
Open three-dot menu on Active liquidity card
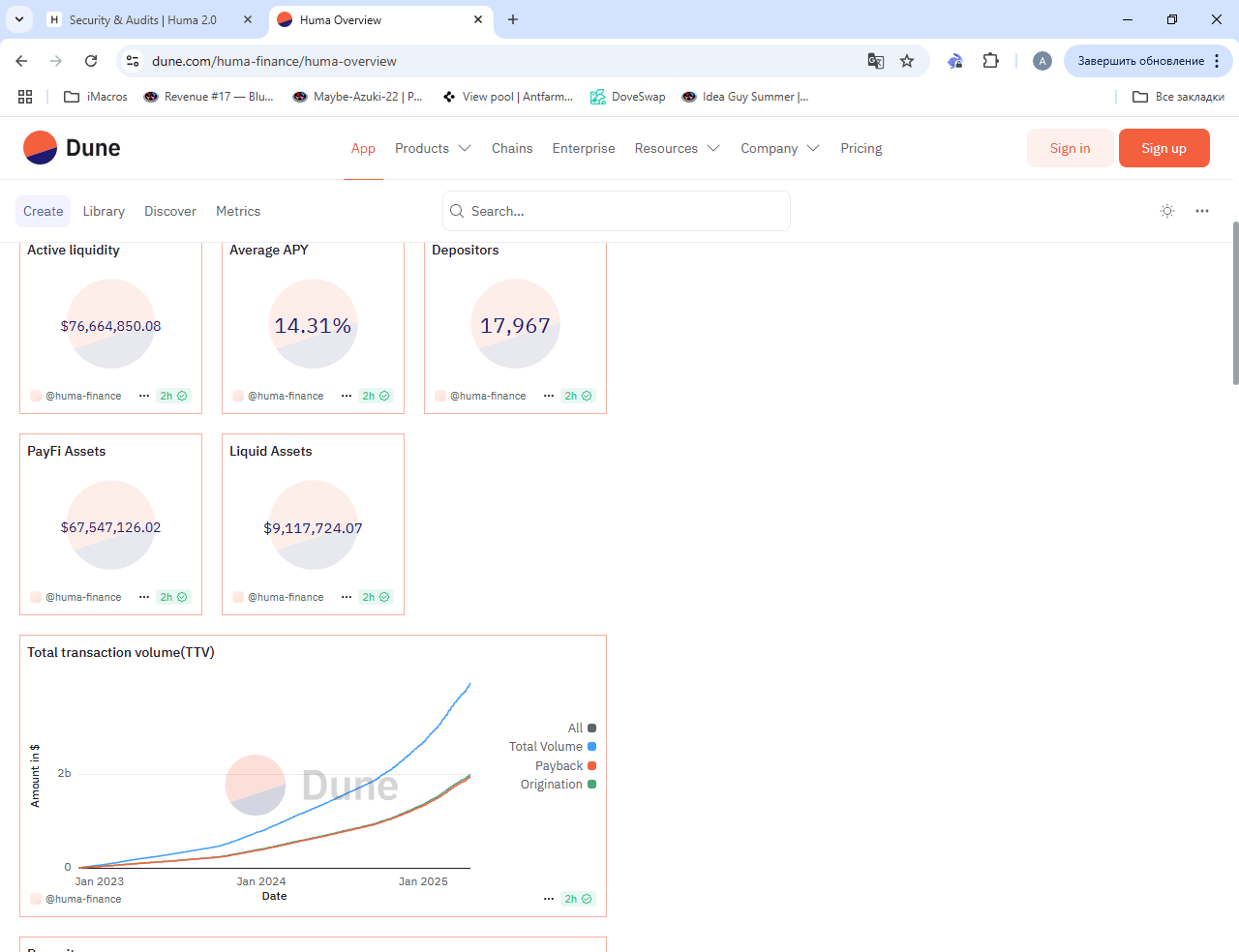pyautogui.click(x=144, y=396)
